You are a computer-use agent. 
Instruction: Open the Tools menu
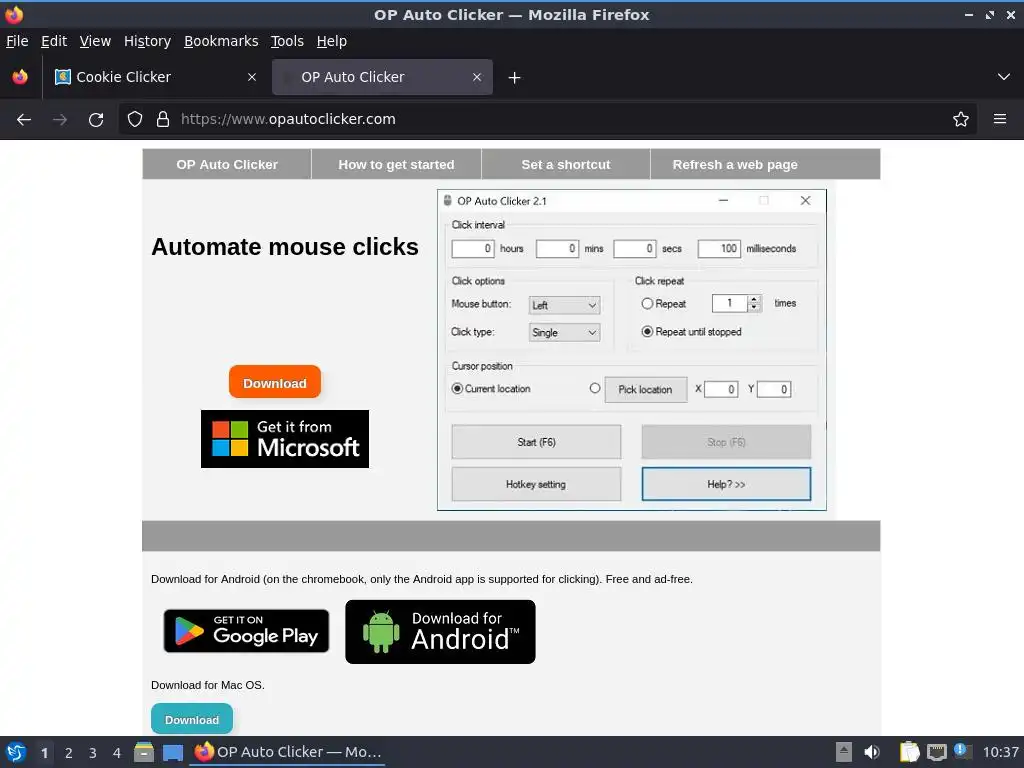coord(287,41)
